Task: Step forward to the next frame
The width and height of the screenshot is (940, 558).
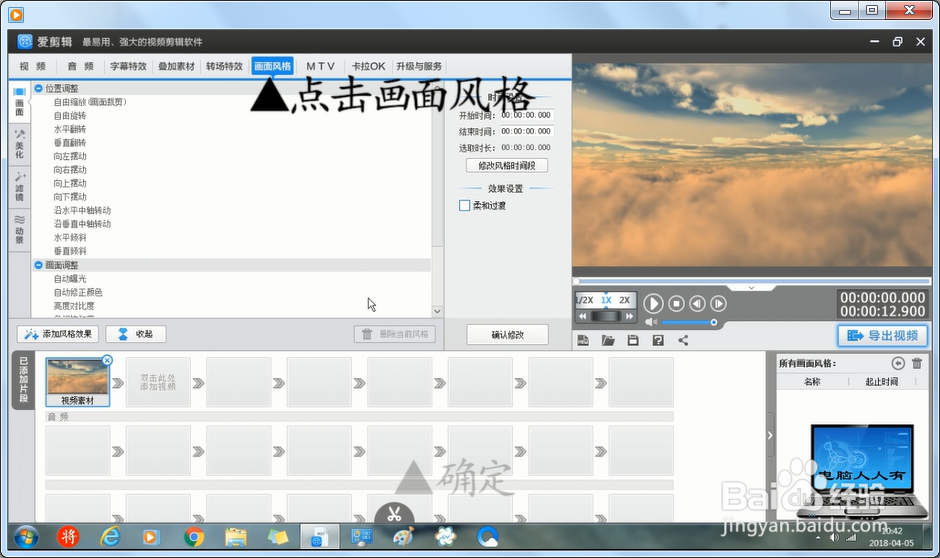Action: coord(718,304)
